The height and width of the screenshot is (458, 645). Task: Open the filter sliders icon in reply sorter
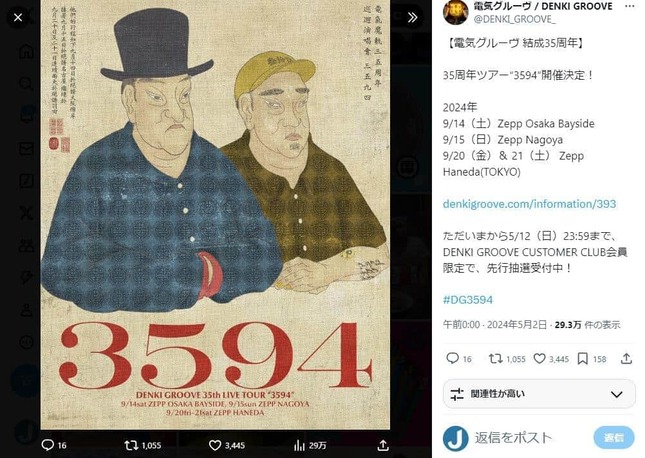tap(457, 394)
